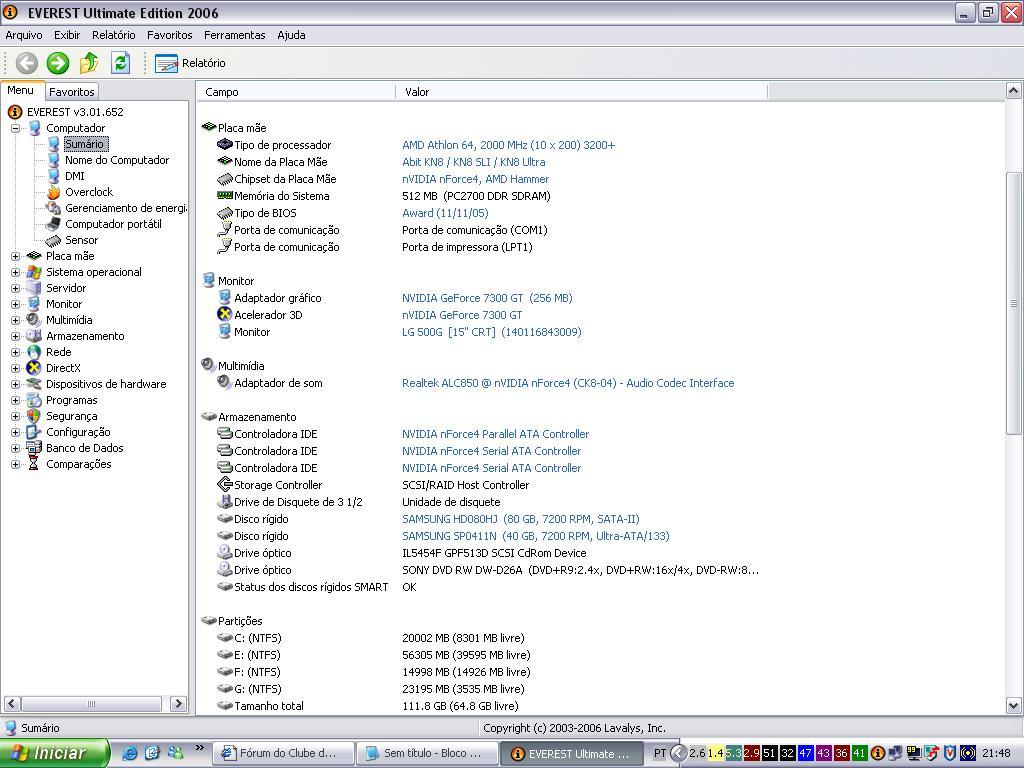Click the tree pane scroll right arrow
The height and width of the screenshot is (768, 1024).
(178, 703)
